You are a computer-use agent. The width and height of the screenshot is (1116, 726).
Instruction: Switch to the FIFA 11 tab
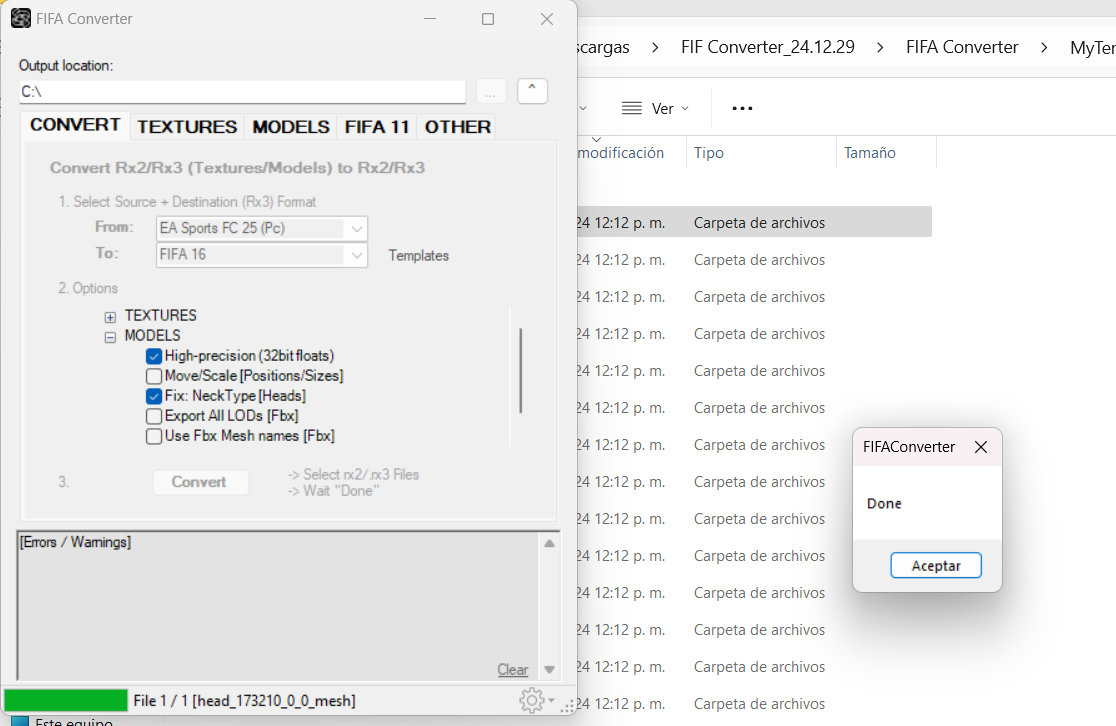pyautogui.click(x=377, y=127)
